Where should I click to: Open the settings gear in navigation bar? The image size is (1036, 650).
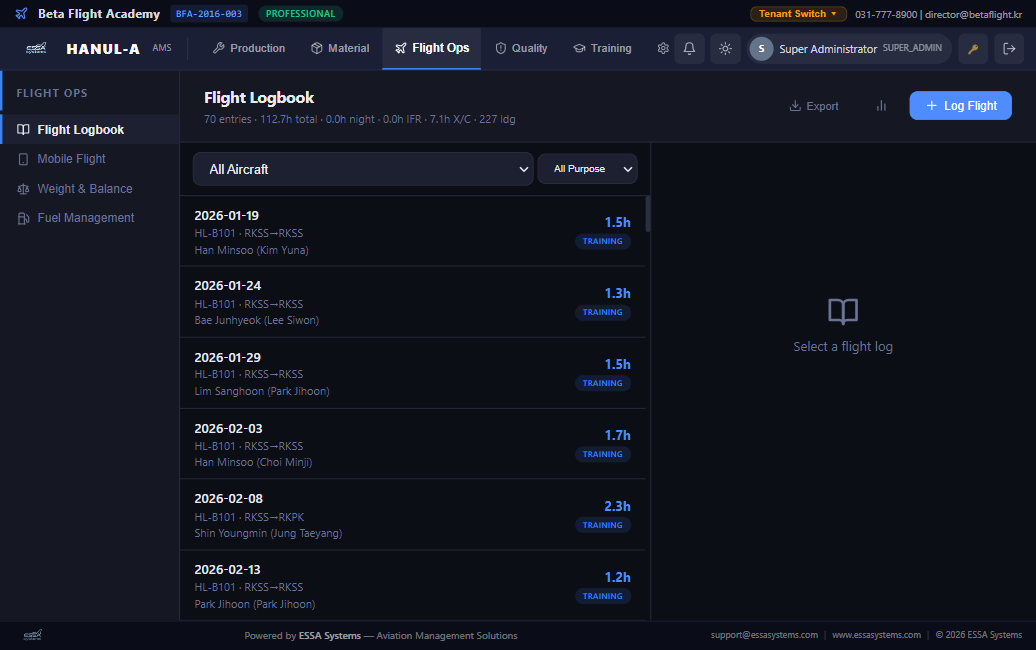pos(662,48)
